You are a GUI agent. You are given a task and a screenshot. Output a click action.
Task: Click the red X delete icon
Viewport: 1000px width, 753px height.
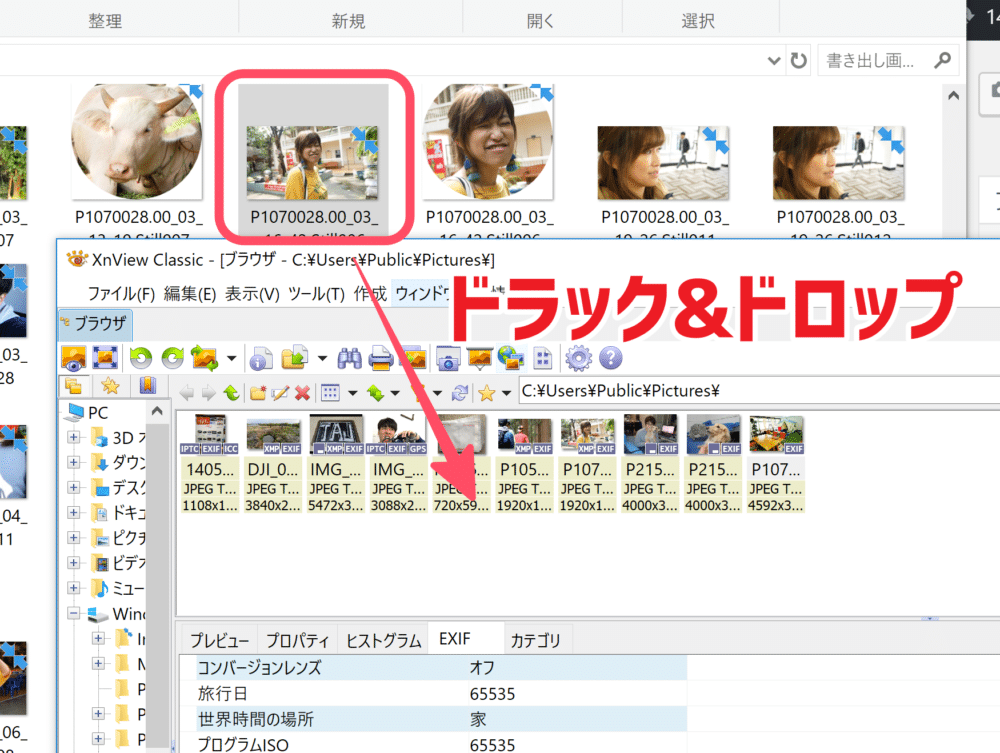(301, 392)
